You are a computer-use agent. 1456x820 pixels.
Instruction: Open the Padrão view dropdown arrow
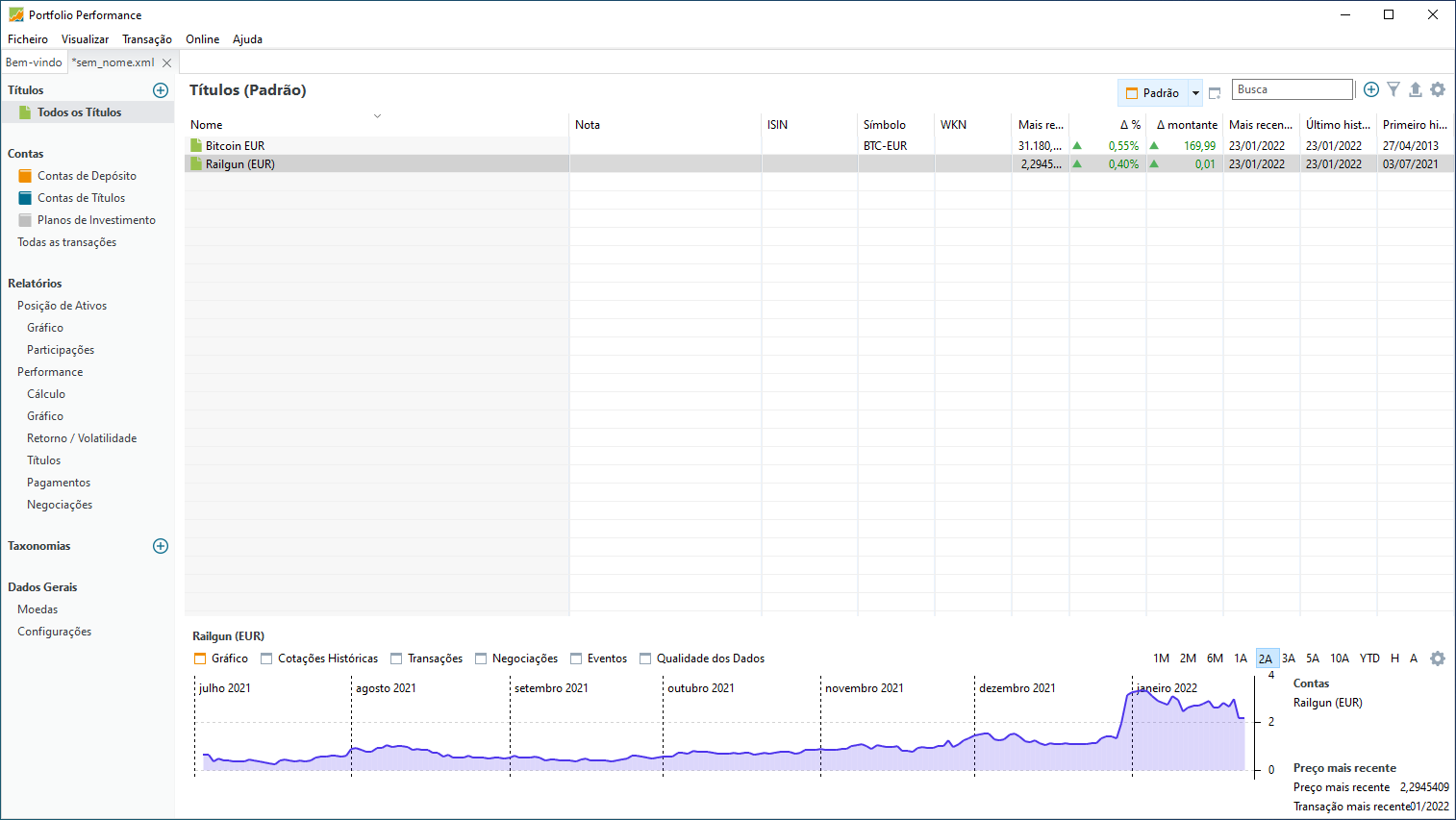pyautogui.click(x=1195, y=93)
